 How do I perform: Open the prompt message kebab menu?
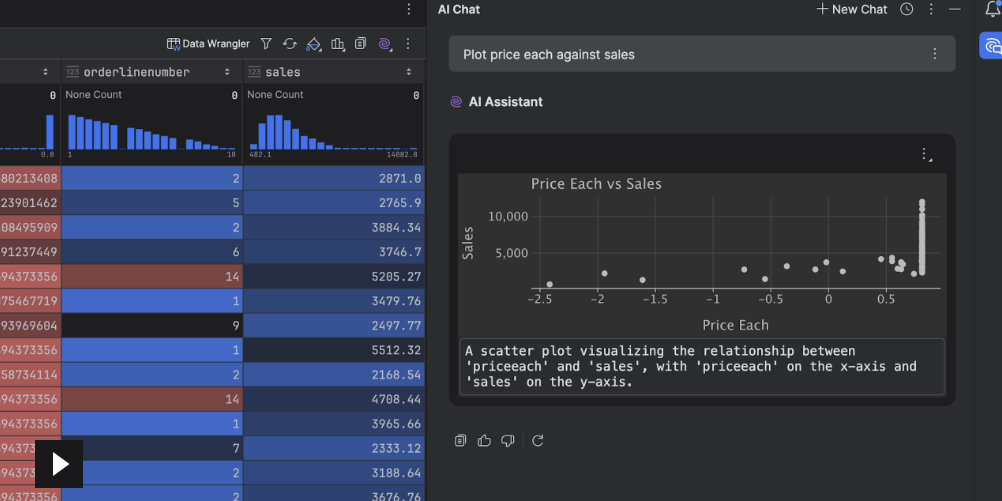934,54
